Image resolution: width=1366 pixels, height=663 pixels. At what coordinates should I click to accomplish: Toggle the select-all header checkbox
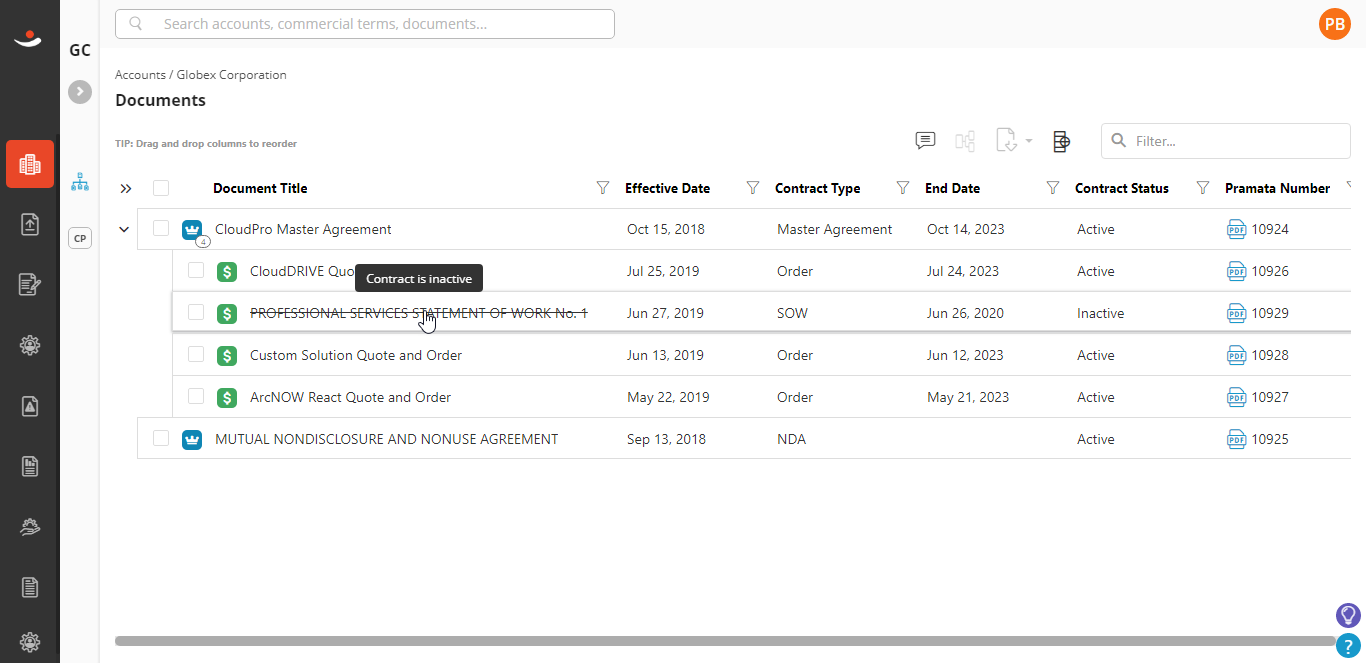point(161,188)
